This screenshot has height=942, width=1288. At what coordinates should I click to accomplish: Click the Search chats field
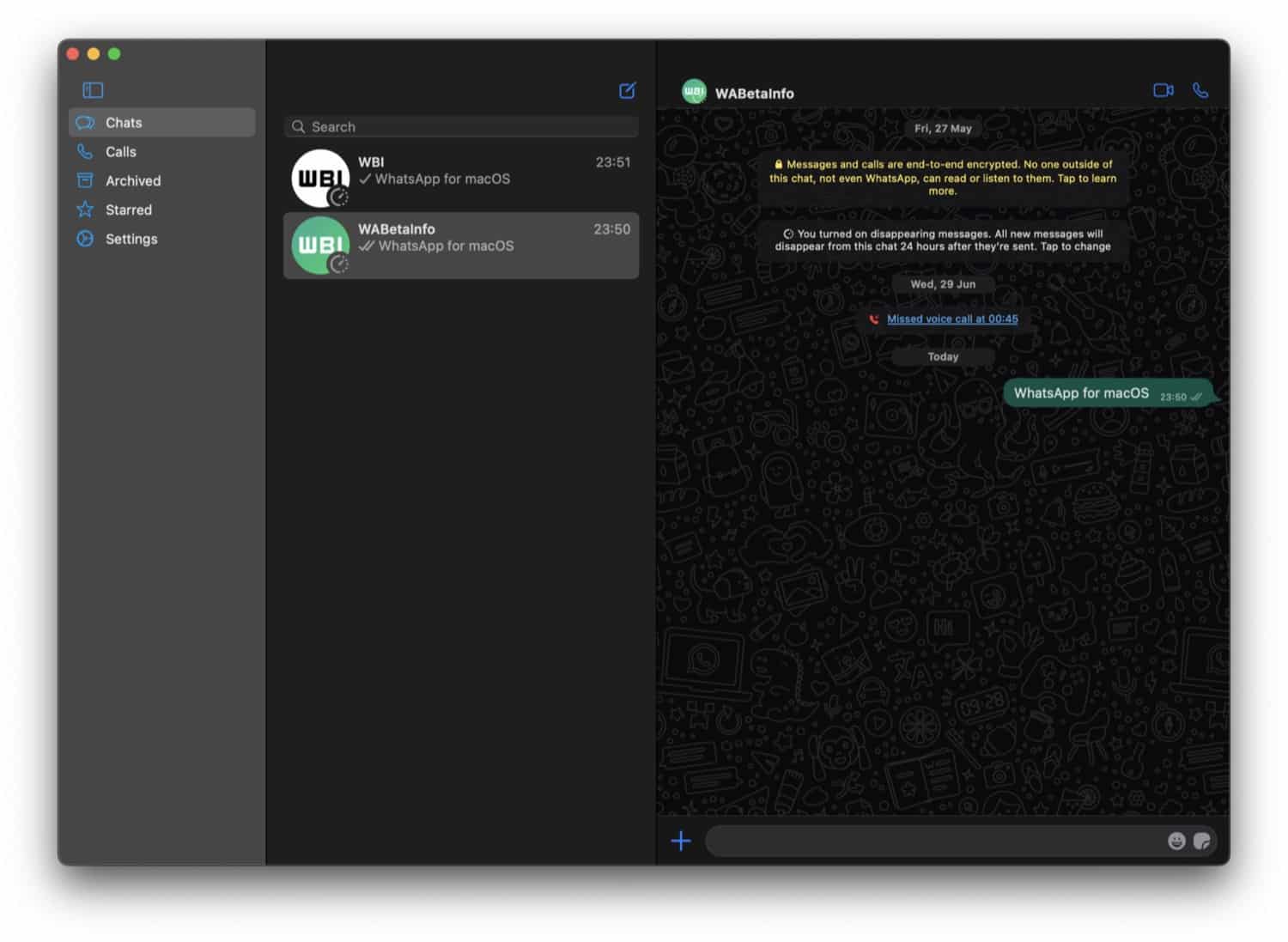pos(462,127)
